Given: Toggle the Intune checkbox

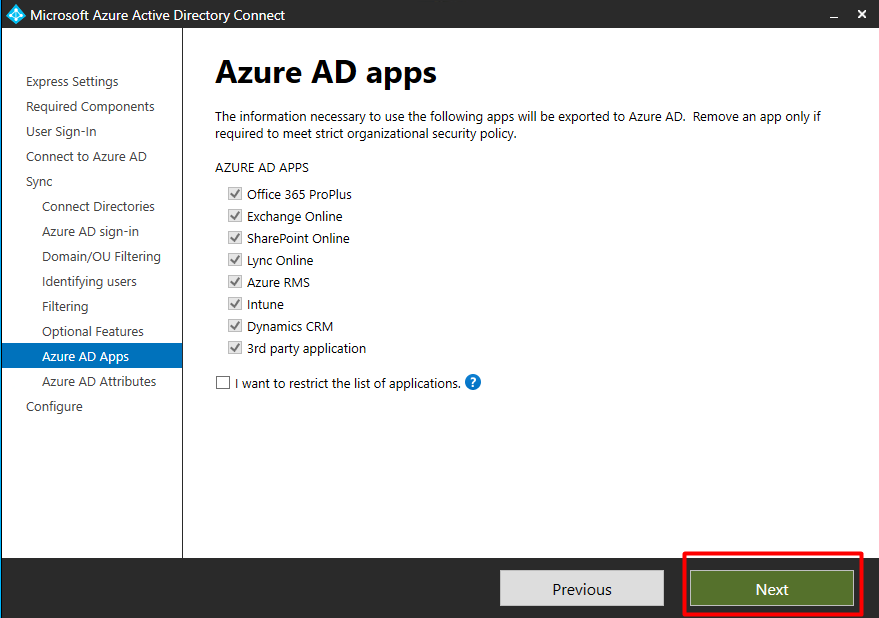Looking at the screenshot, I should coord(235,304).
